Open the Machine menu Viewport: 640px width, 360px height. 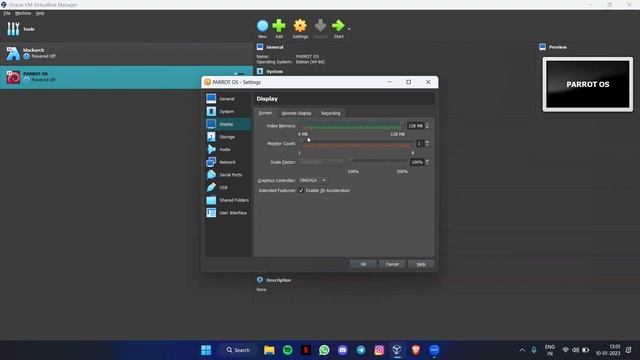coord(23,13)
